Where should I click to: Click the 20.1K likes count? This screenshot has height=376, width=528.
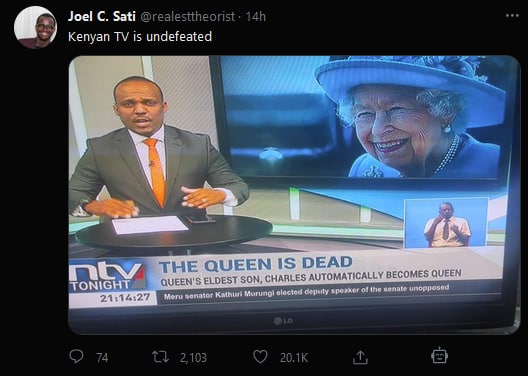coord(294,357)
